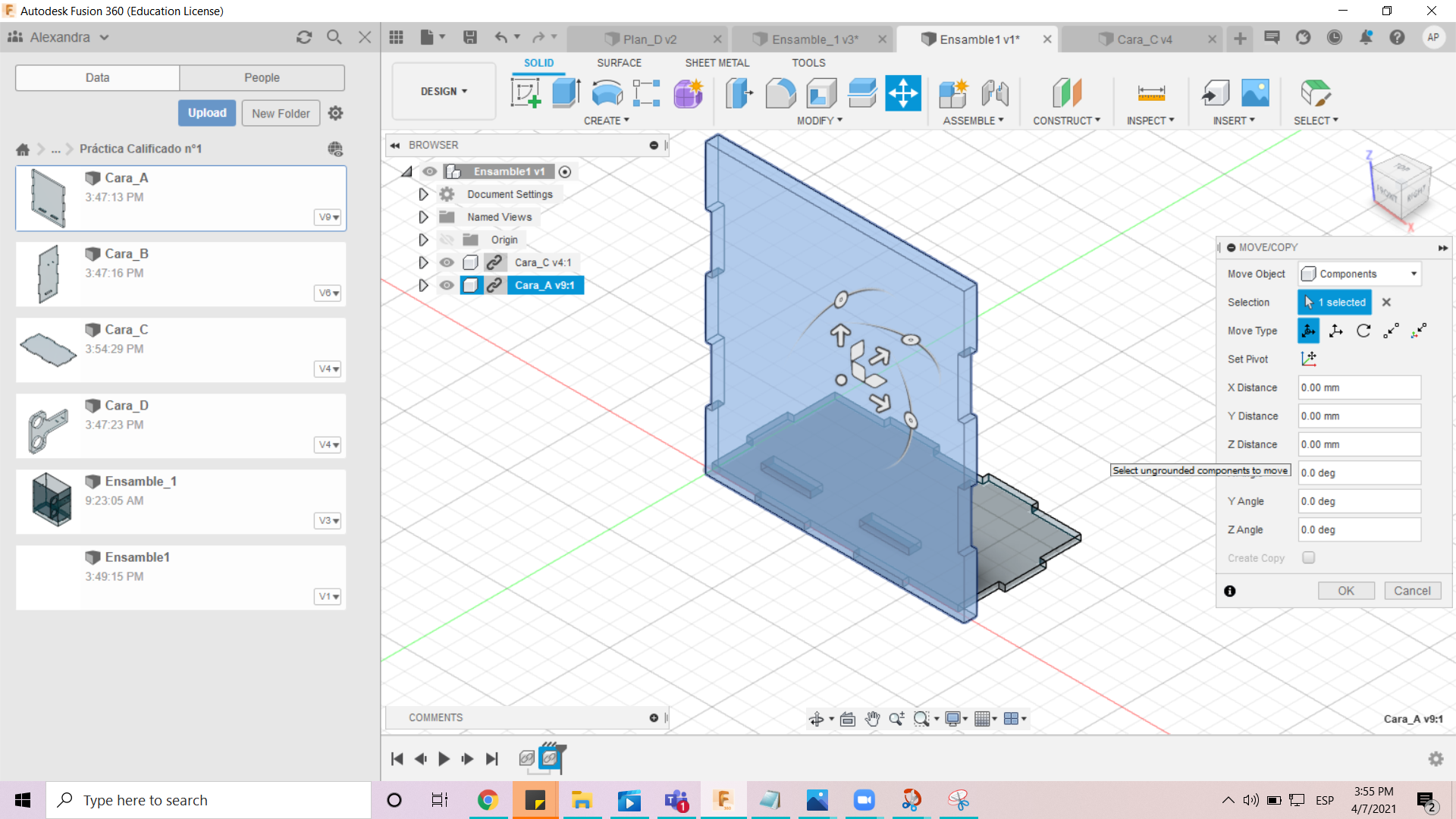This screenshot has height=819, width=1456.
Task: Select the Box/Extrude tool in CREATE
Action: pyautogui.click(x=565, y=92)
